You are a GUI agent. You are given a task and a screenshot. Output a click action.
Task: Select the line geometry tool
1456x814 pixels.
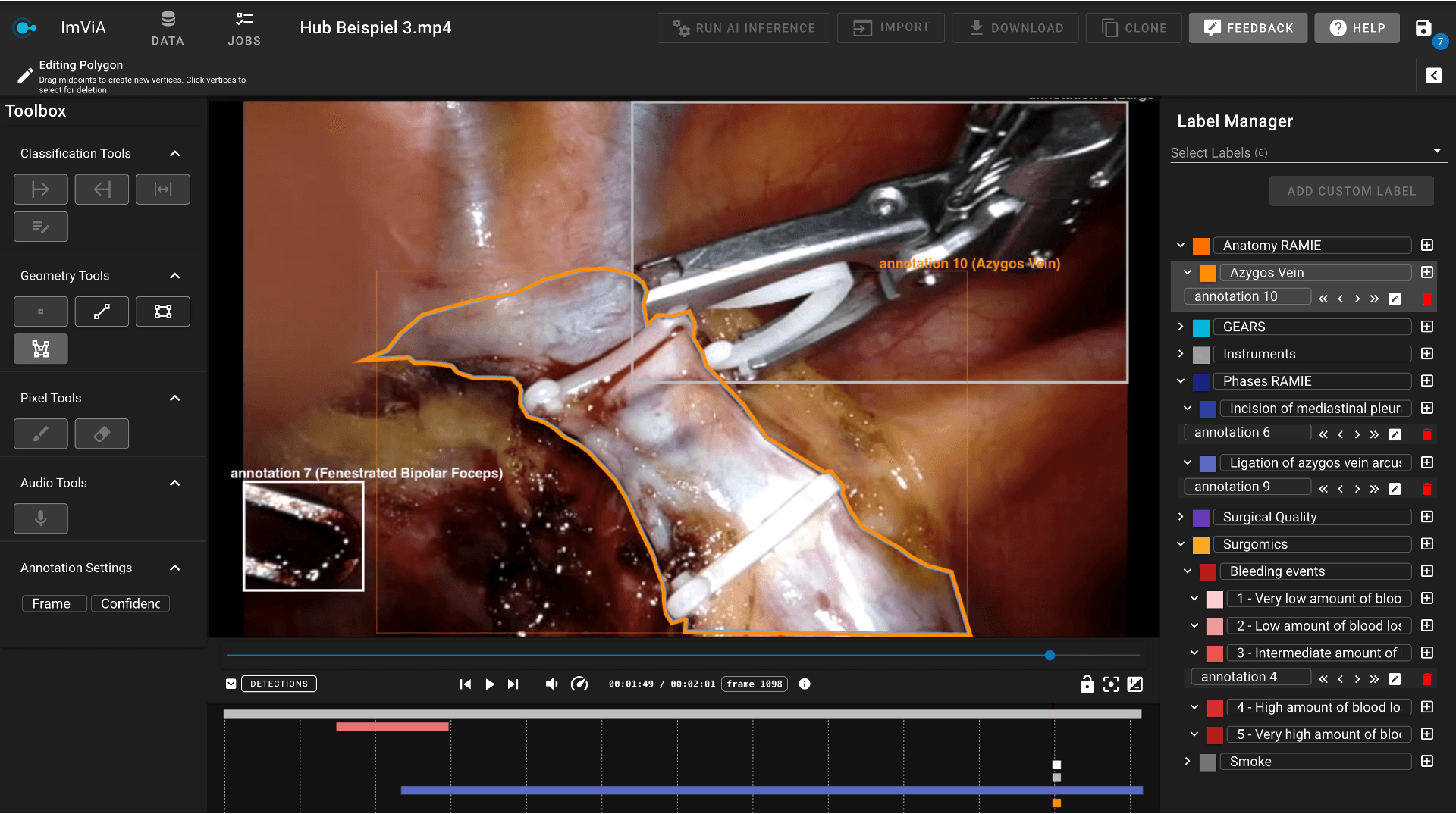pos(102,311)
